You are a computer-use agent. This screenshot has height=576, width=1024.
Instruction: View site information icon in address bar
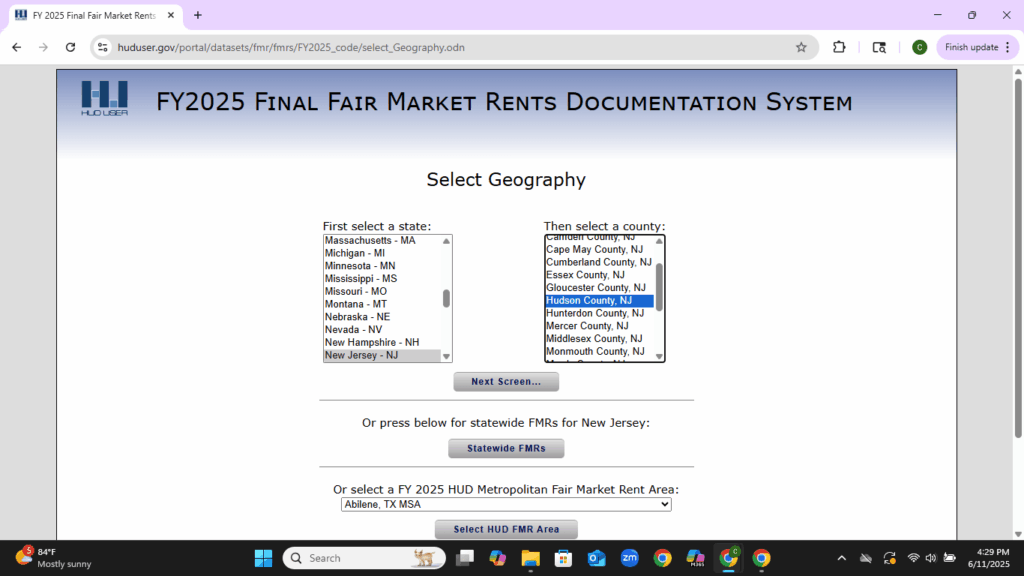point(102,47)
